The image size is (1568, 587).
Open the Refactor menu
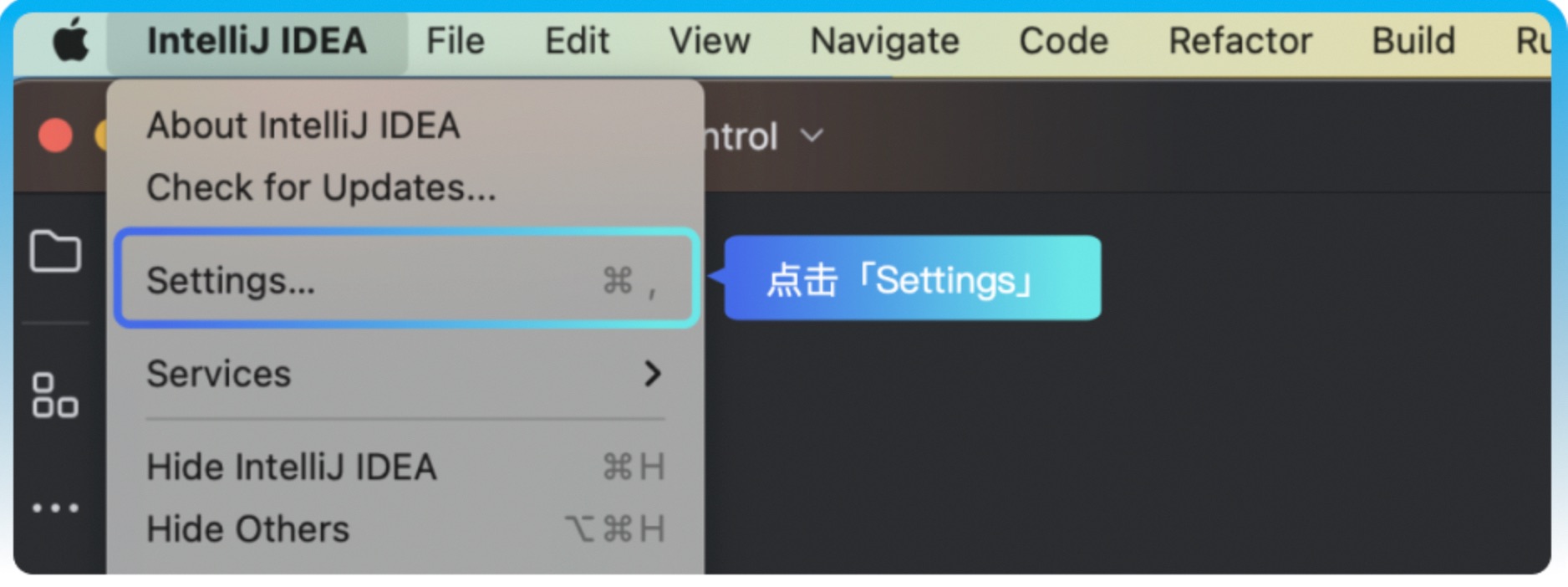[x=1240, y=40]
